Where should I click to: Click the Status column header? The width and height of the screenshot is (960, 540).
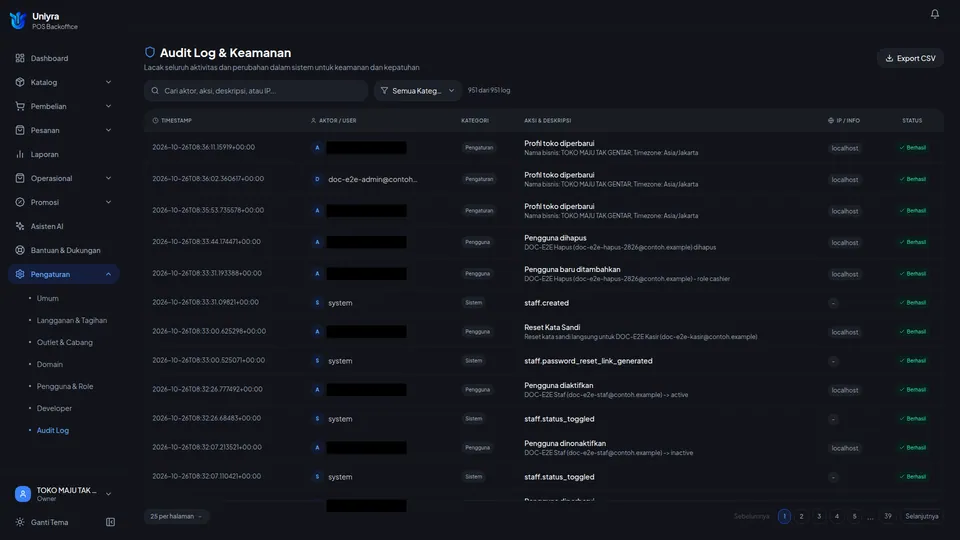(x=912, y=121)
